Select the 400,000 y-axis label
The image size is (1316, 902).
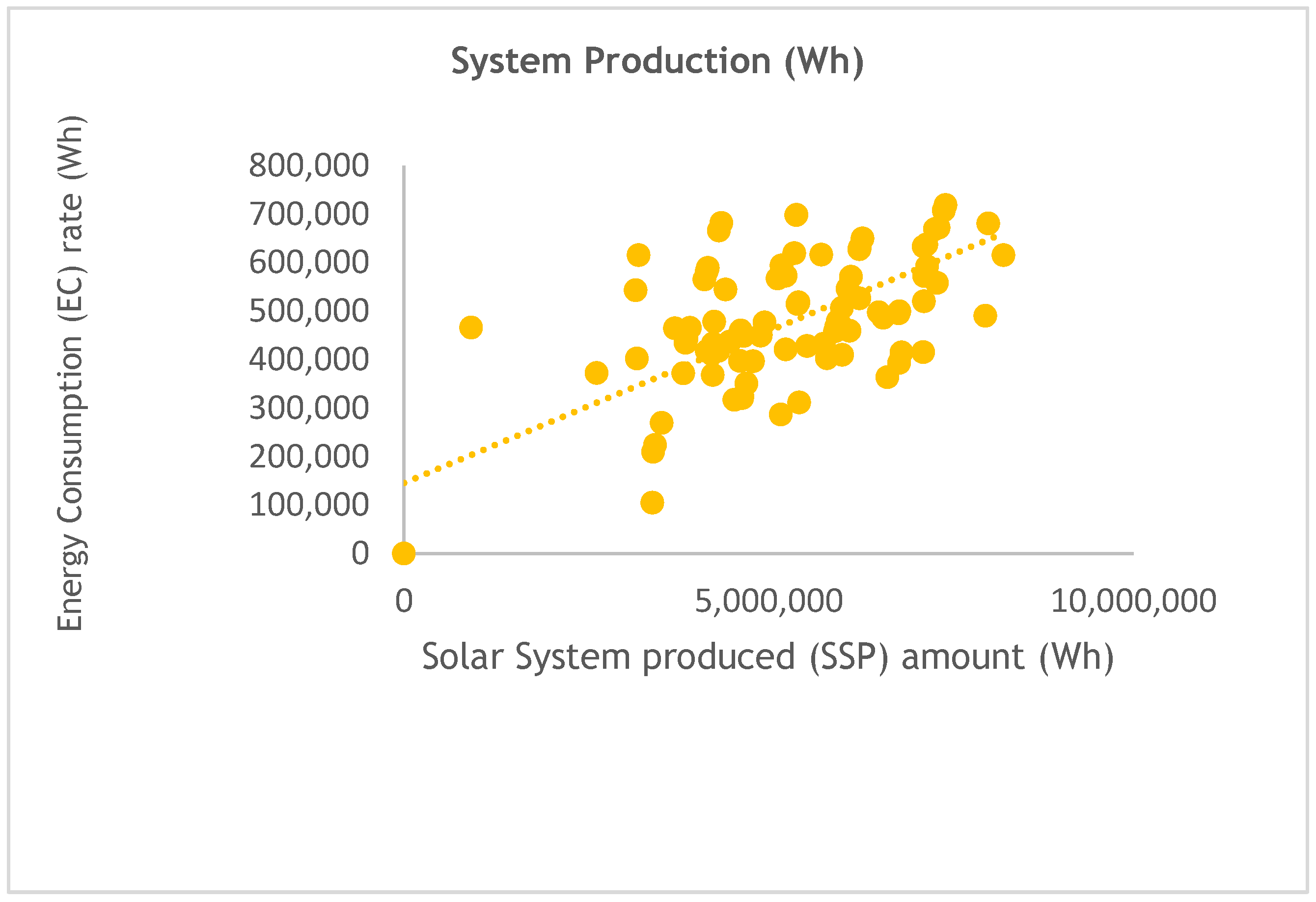click(308, 359)
